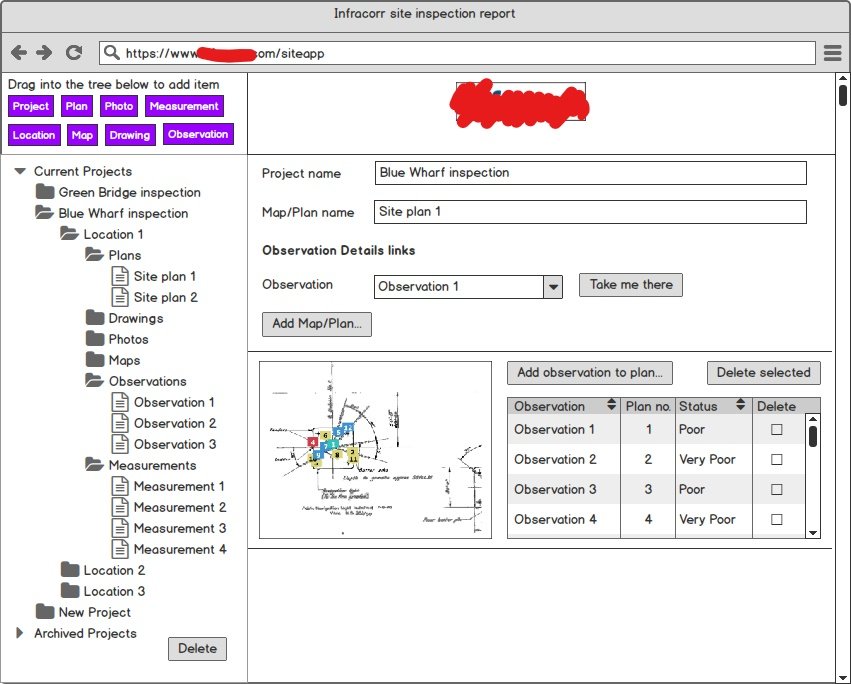Open the Observation 1 dropdown arrow
This screenshot has height=684, width=851.
[x=553, y=287]
